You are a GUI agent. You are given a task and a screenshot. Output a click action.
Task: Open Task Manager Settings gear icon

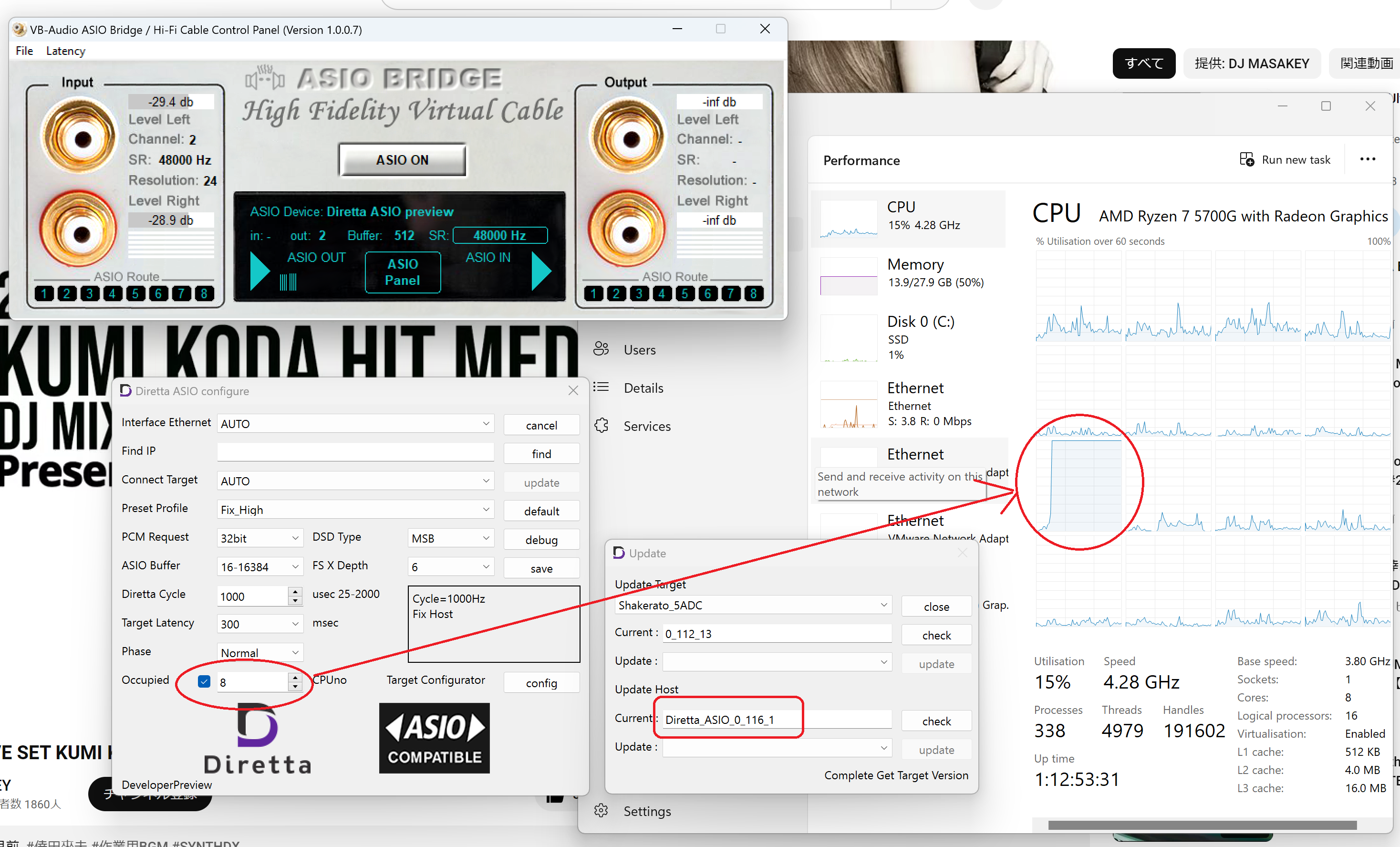click(601, 811)
